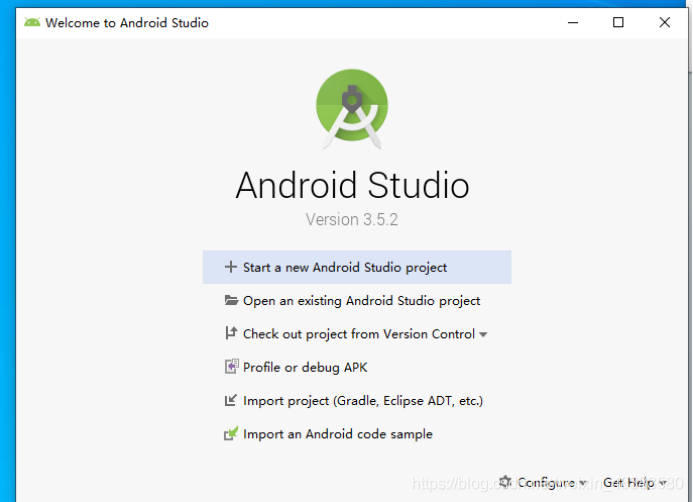
Task: Click the open folder icon for existing project
Action: tap(231, 300)
